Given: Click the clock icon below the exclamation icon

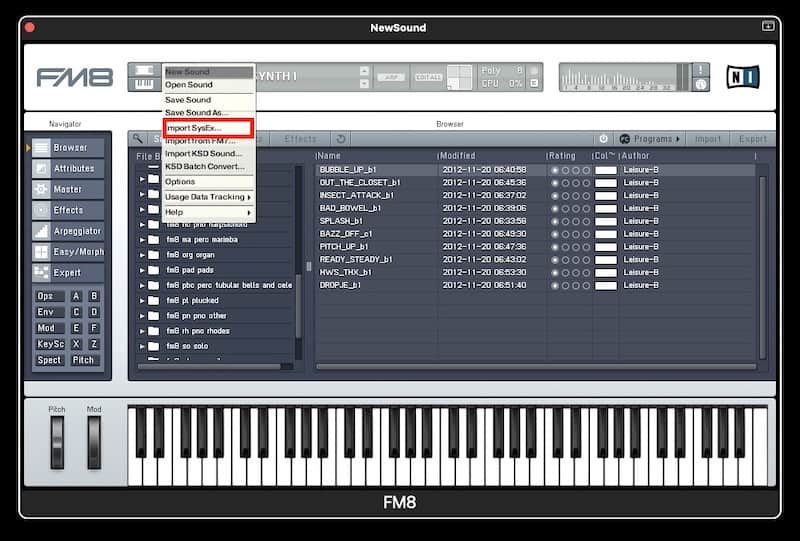Looking at the screenshot, I should coord(701,84).
